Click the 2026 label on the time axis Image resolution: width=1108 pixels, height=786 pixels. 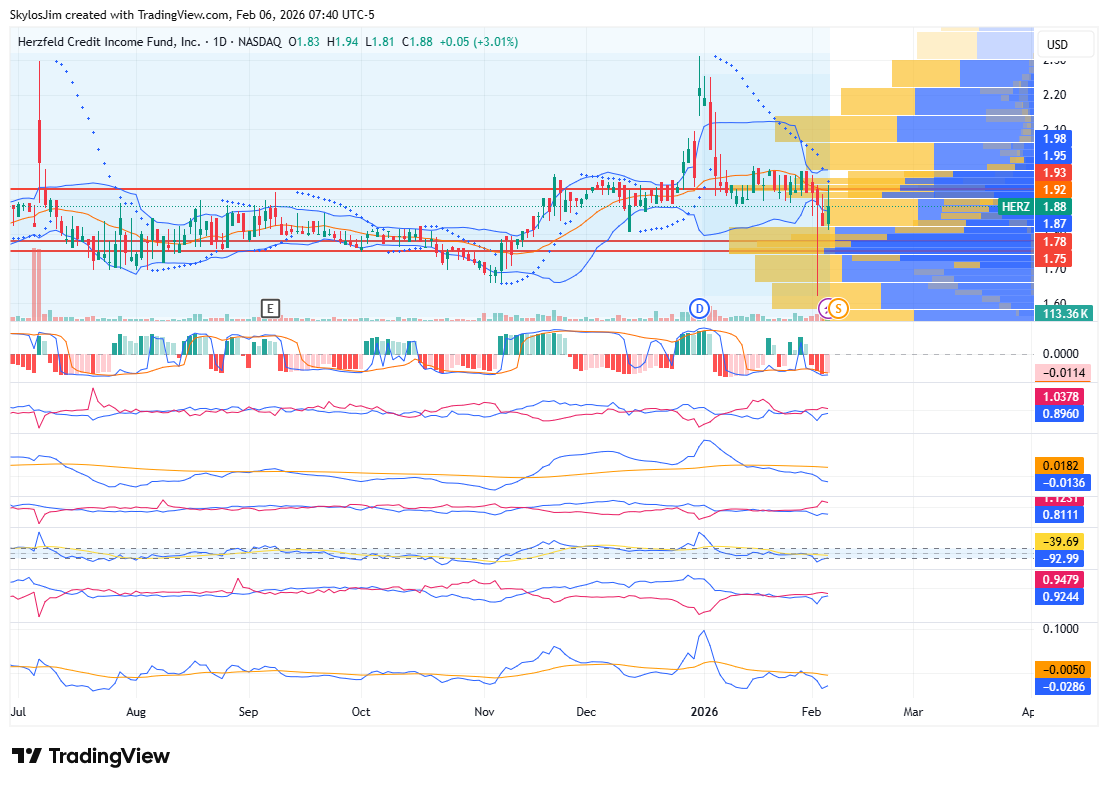click(x=705, y=711)
